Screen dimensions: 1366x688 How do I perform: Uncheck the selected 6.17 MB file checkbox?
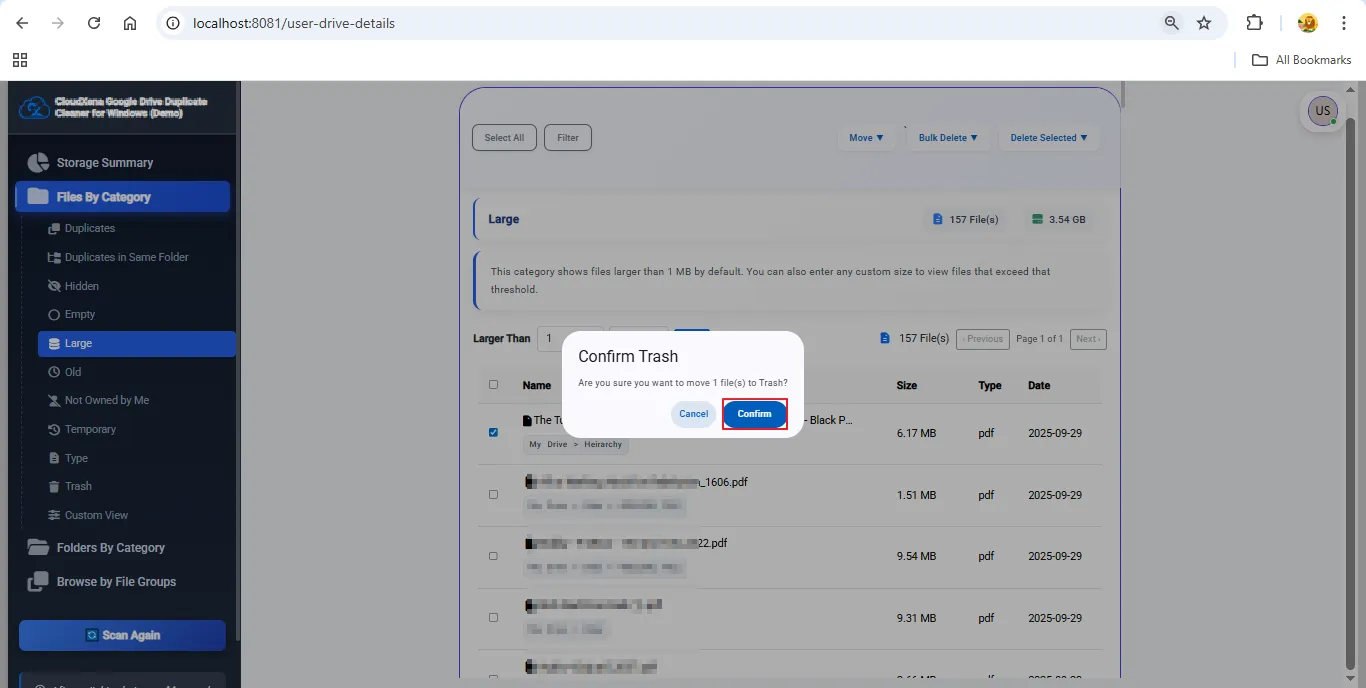coord(493,433)
